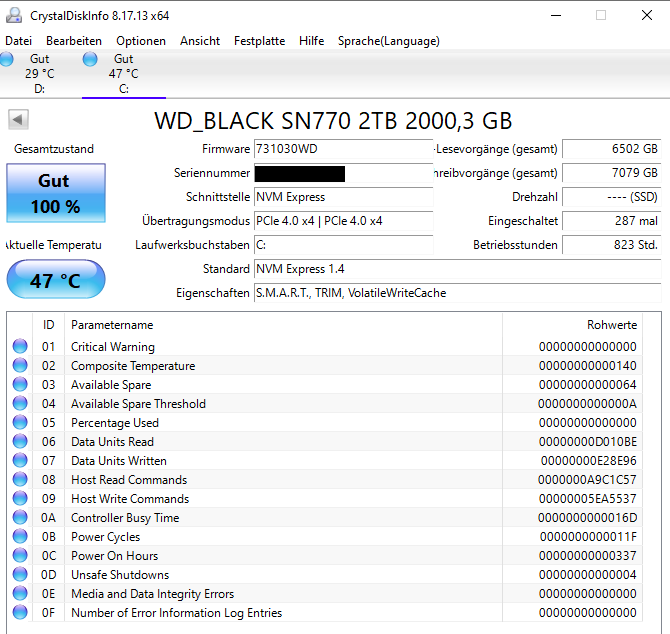This screenshot has height=634, width=670.
Task: Open the Sprache(Language) menu
Action: 389,41
